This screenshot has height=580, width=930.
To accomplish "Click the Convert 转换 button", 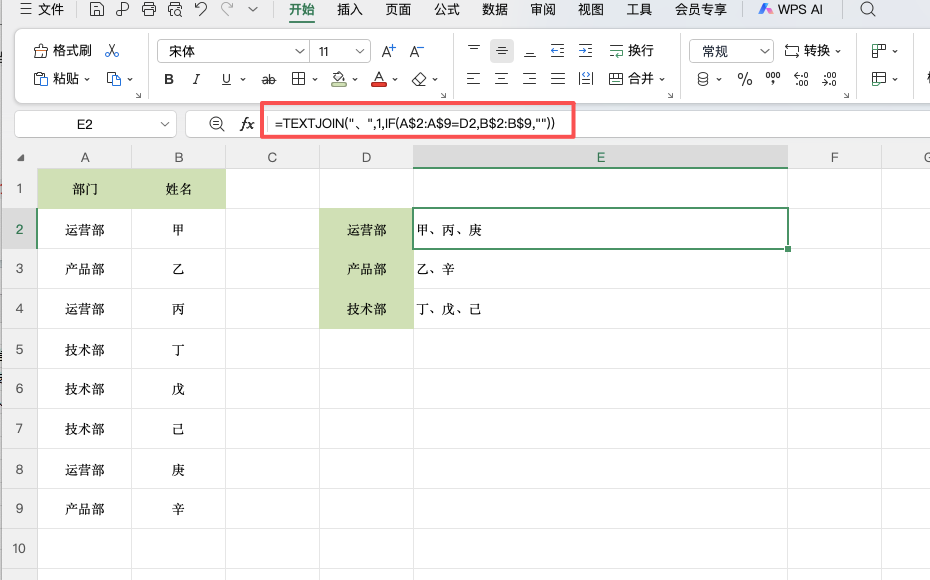I will click(807, 51).
